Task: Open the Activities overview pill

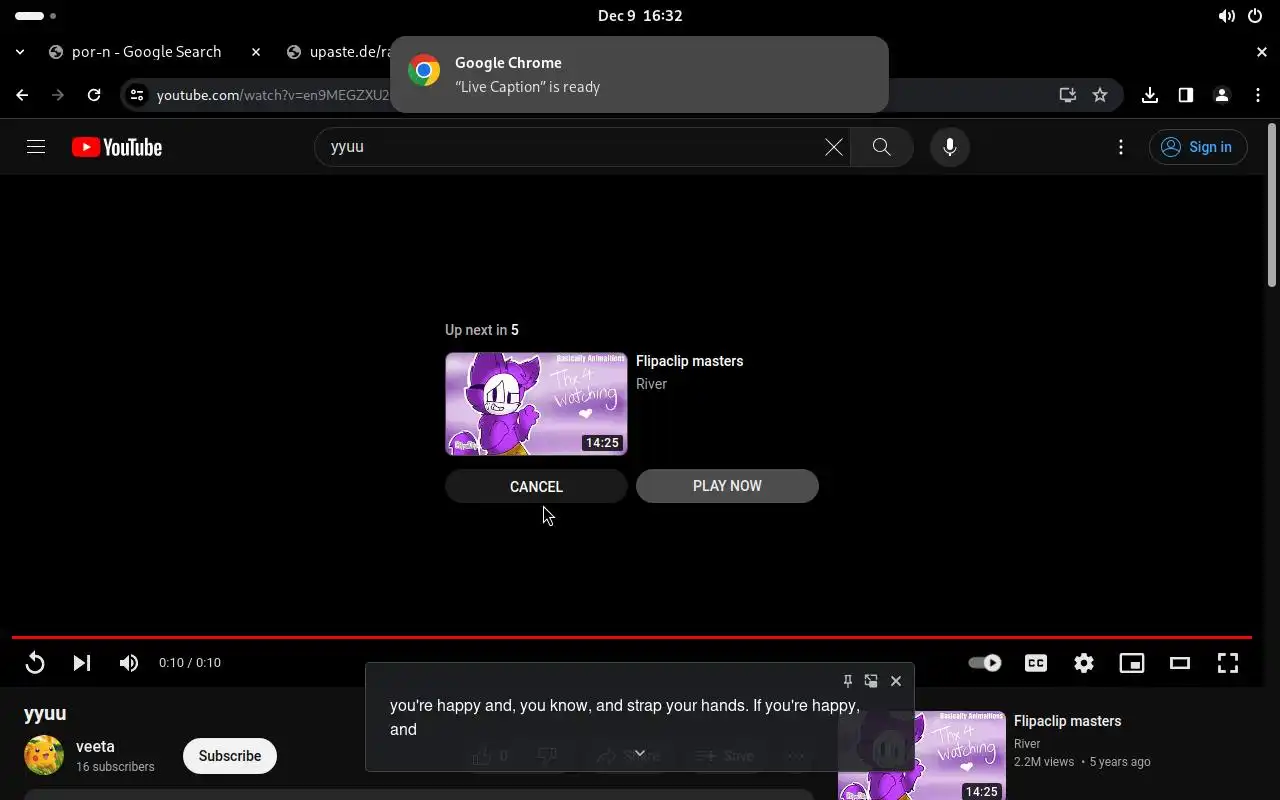Action: point(36,16)
